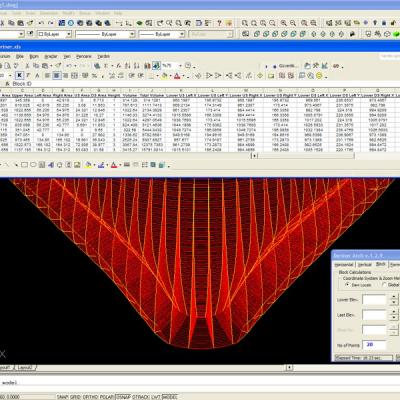Open the Excel Veri menu

pos(67,56)
